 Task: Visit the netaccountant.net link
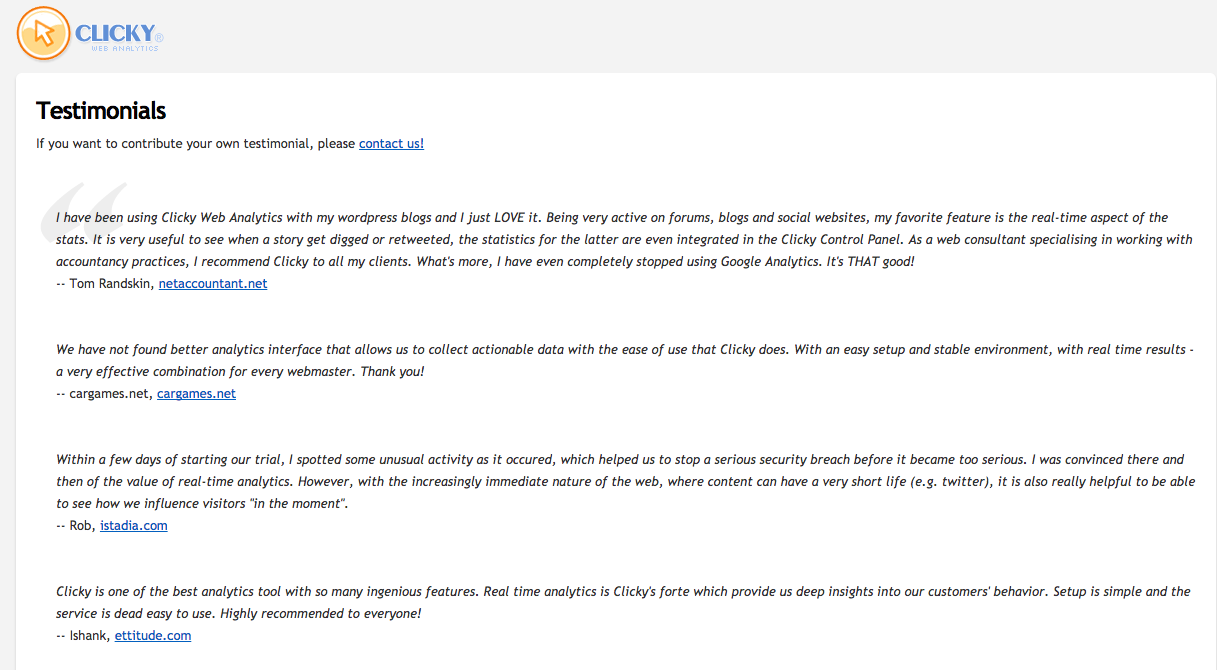(x=213, y=283)
